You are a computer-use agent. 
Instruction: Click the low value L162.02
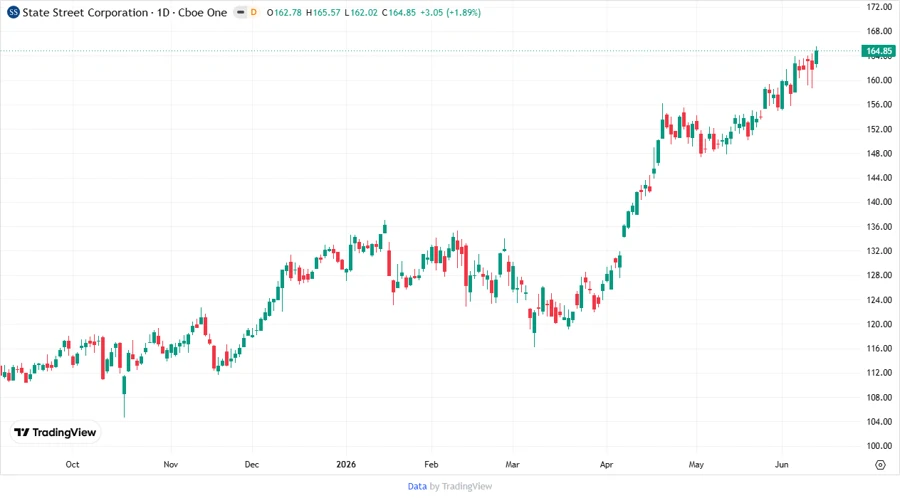(x=361, y=13)
